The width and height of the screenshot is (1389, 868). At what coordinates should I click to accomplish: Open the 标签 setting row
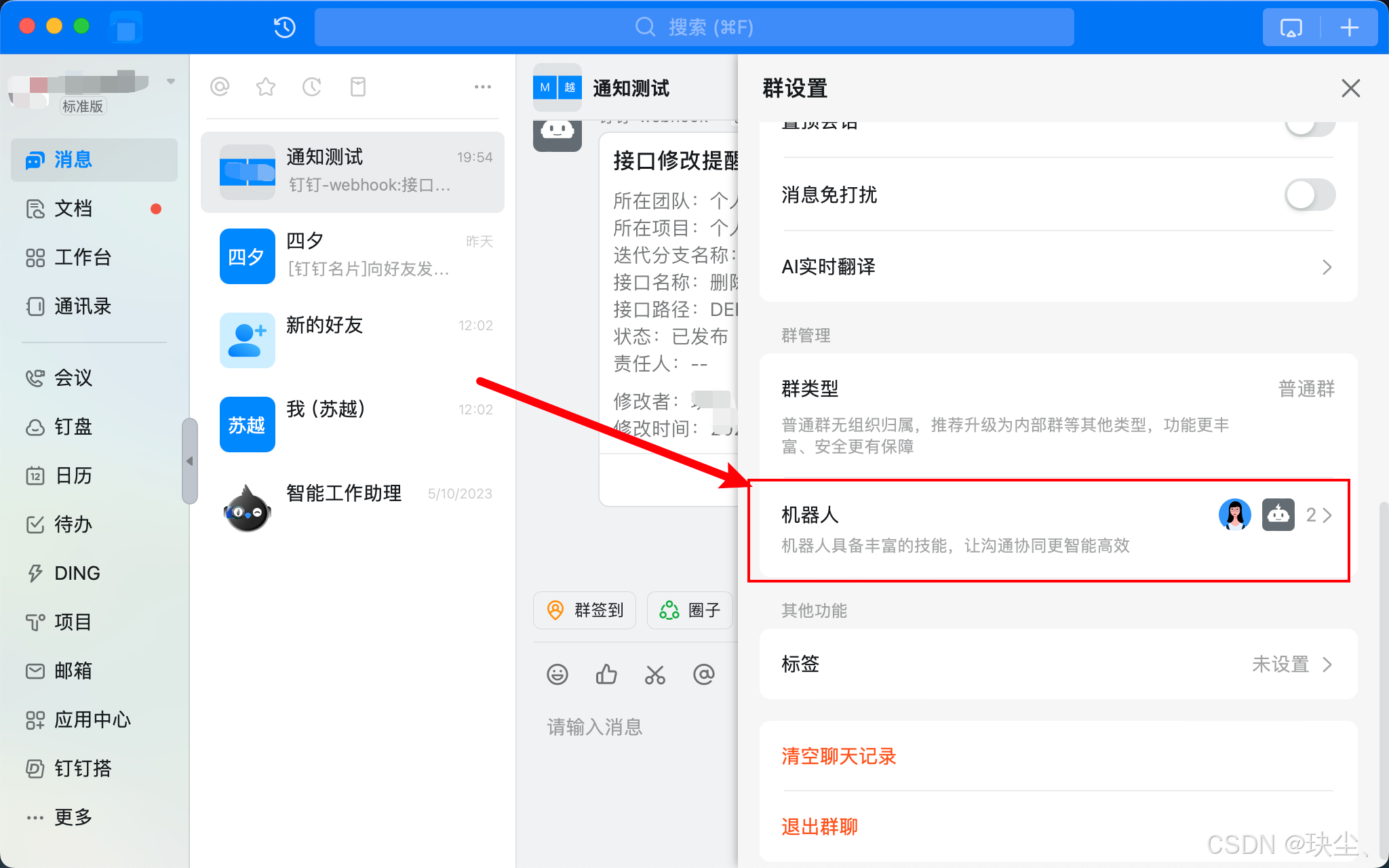coord(1058,664)
